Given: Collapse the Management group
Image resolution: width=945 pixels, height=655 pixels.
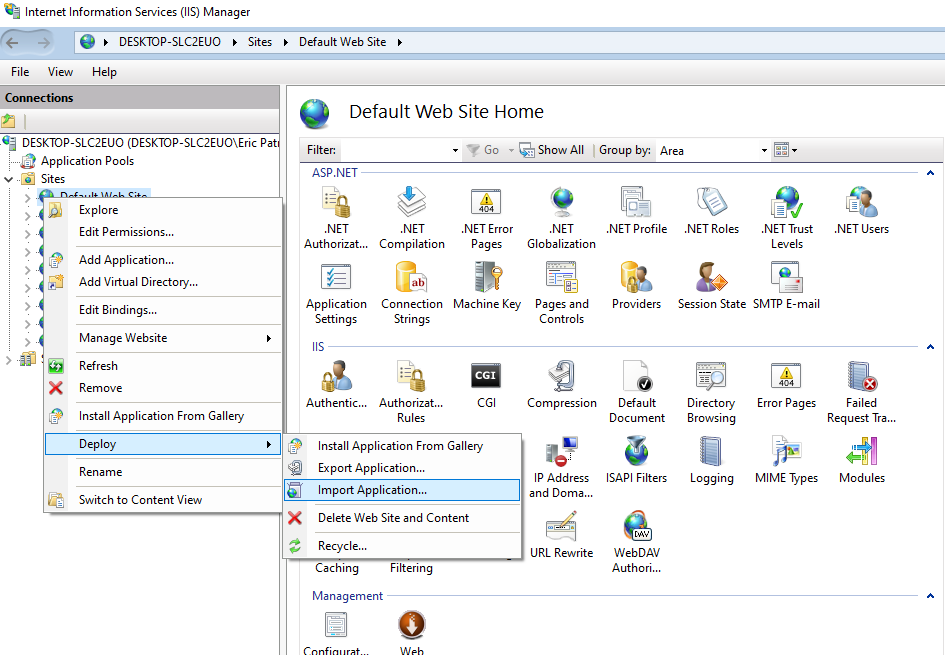Looking at the screenshot, I should (x=930, y=596).
